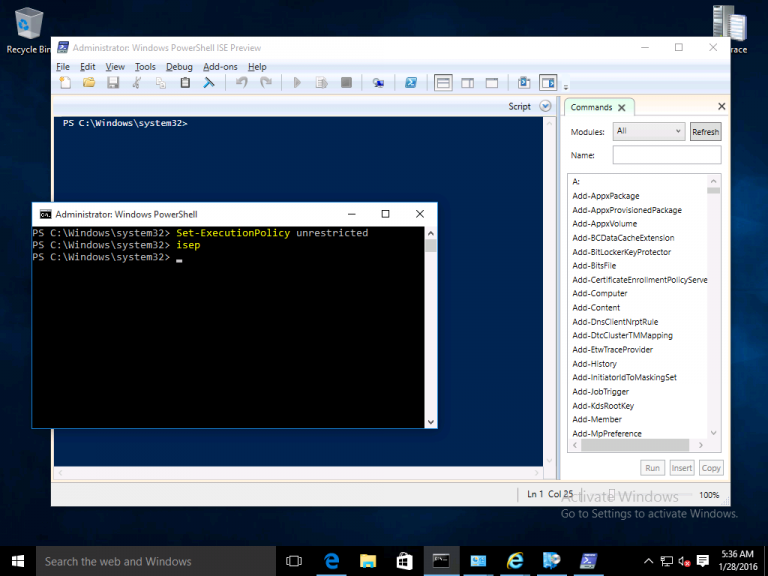This screenshot has height=576, width=768.
Task: Click the Microsoft Edge taskbar icon
Action: point(331,561)
